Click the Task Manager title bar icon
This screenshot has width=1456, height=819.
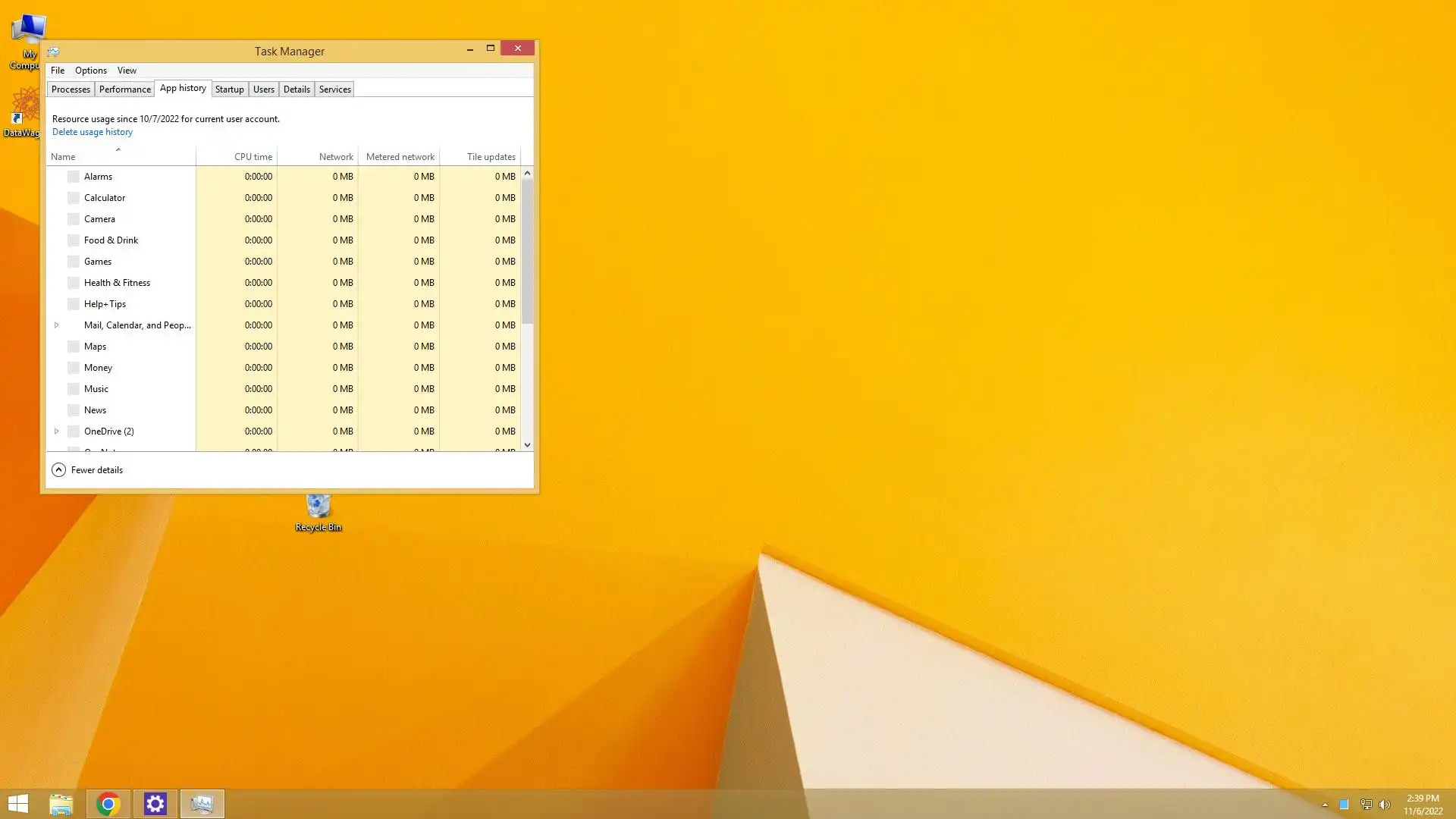point(53,52)
